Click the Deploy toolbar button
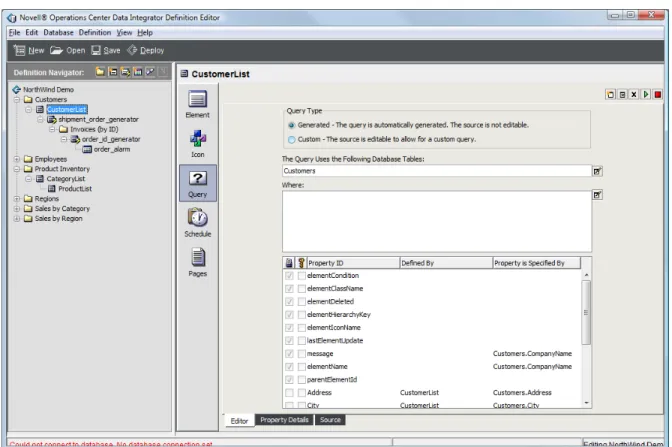672x447 pixels. pyautogui.click(x=146, y=51)
